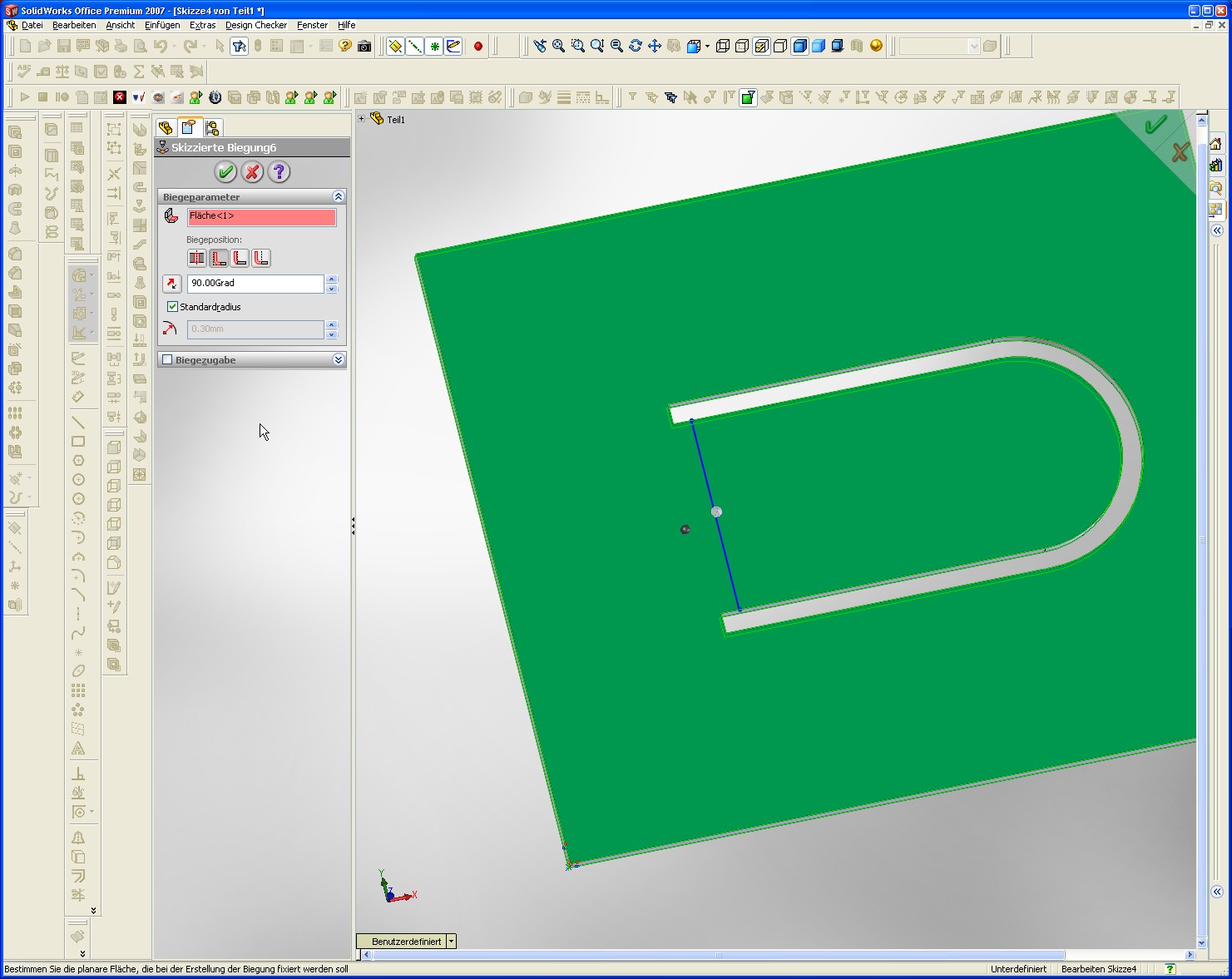Click the 90.00Grad angle input field
The width and height of the screenshot is (1232, 979).
point(255,284)
